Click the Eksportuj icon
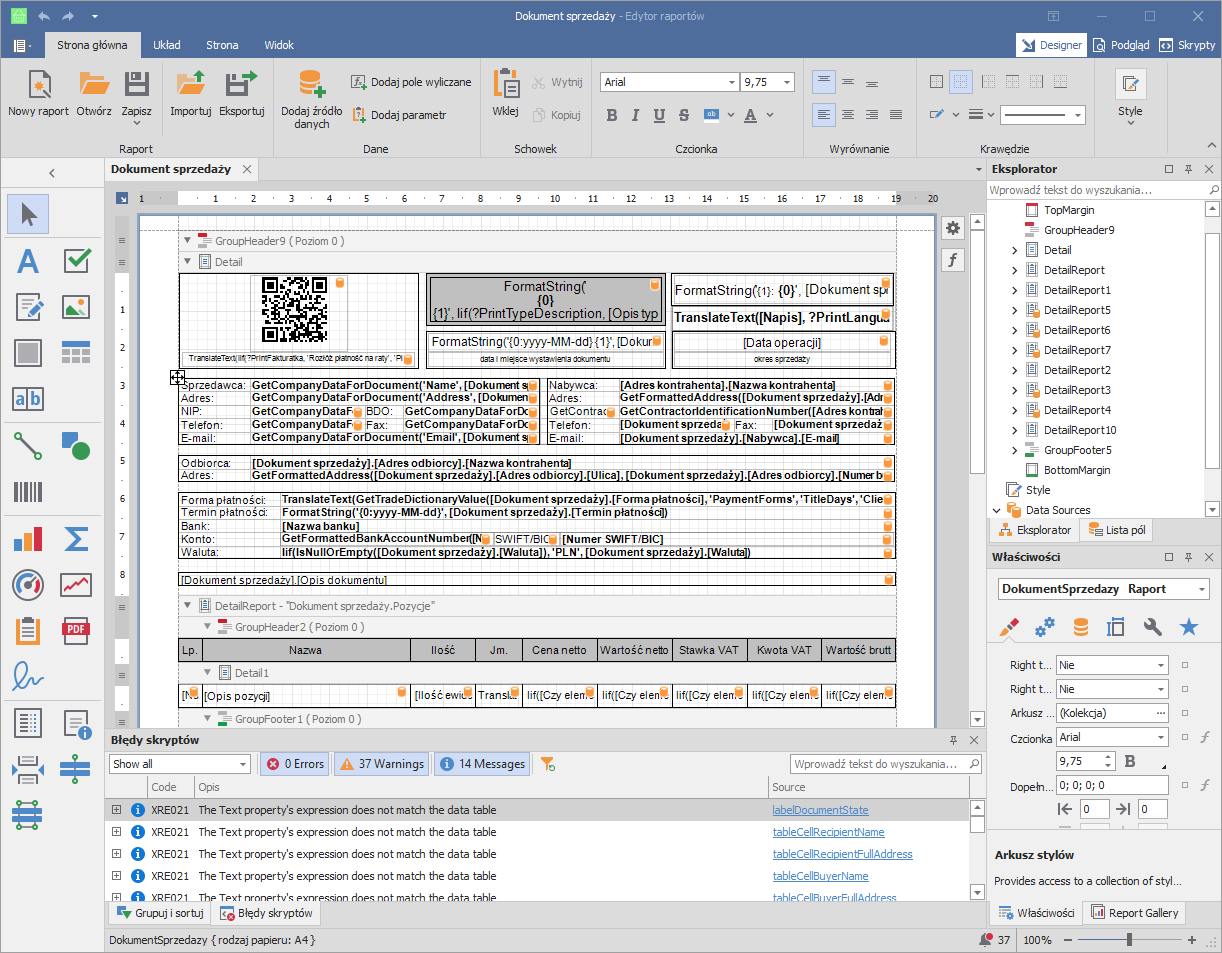This screenshot has width=1222, height=953. [x=241, y=84]
